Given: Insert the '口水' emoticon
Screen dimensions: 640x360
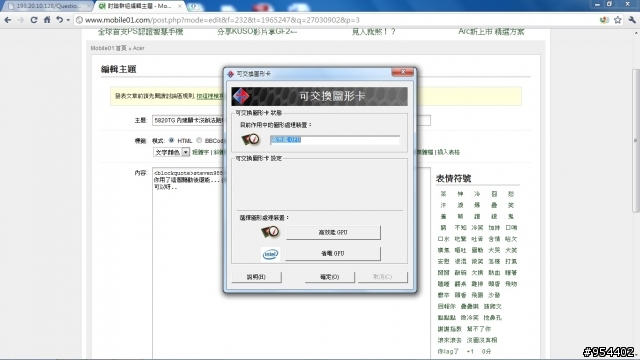Looking at the screenshot, I should point(444,239).
